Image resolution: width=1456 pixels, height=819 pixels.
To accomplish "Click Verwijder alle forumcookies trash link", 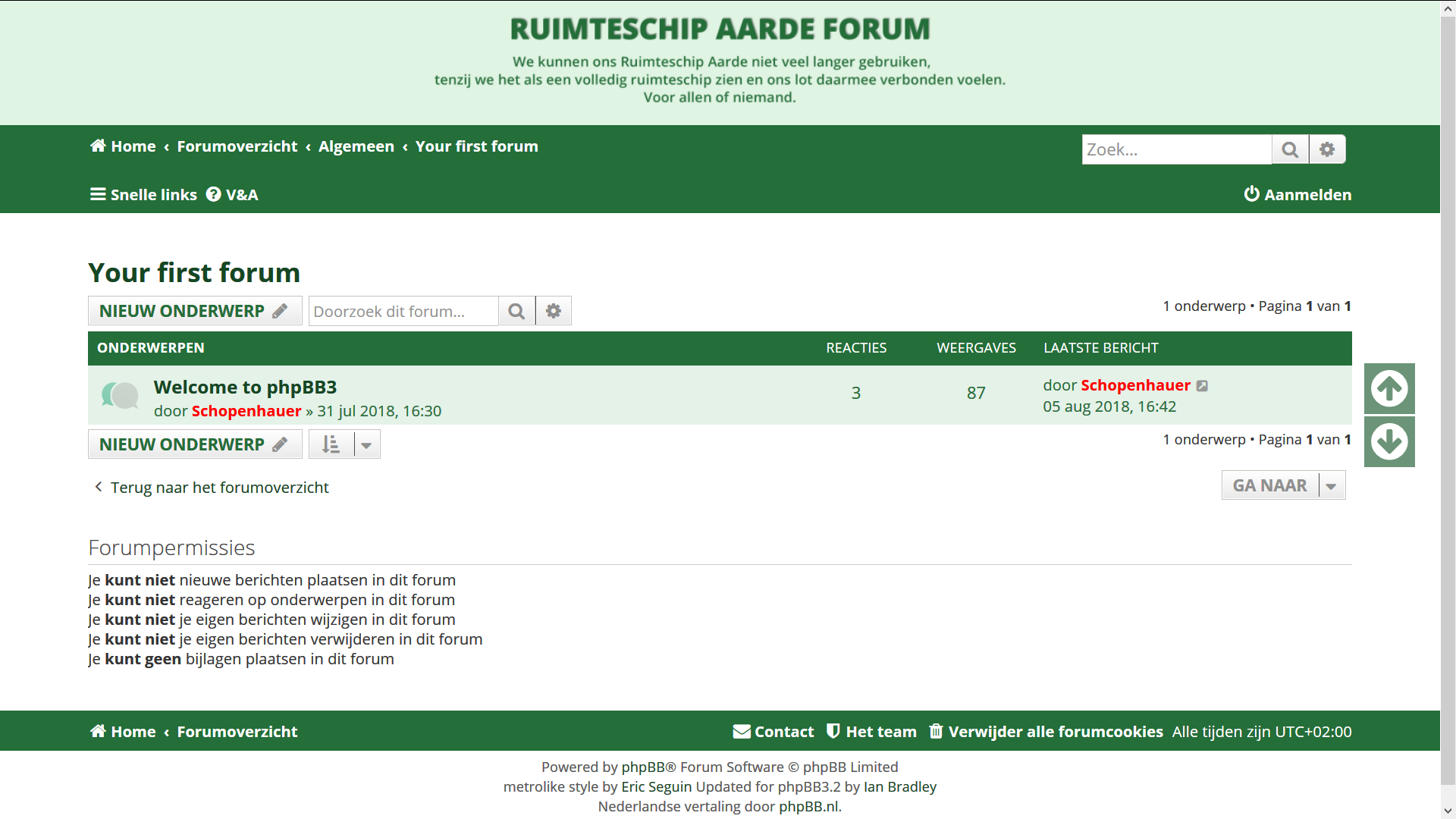I will (1046, 732).
